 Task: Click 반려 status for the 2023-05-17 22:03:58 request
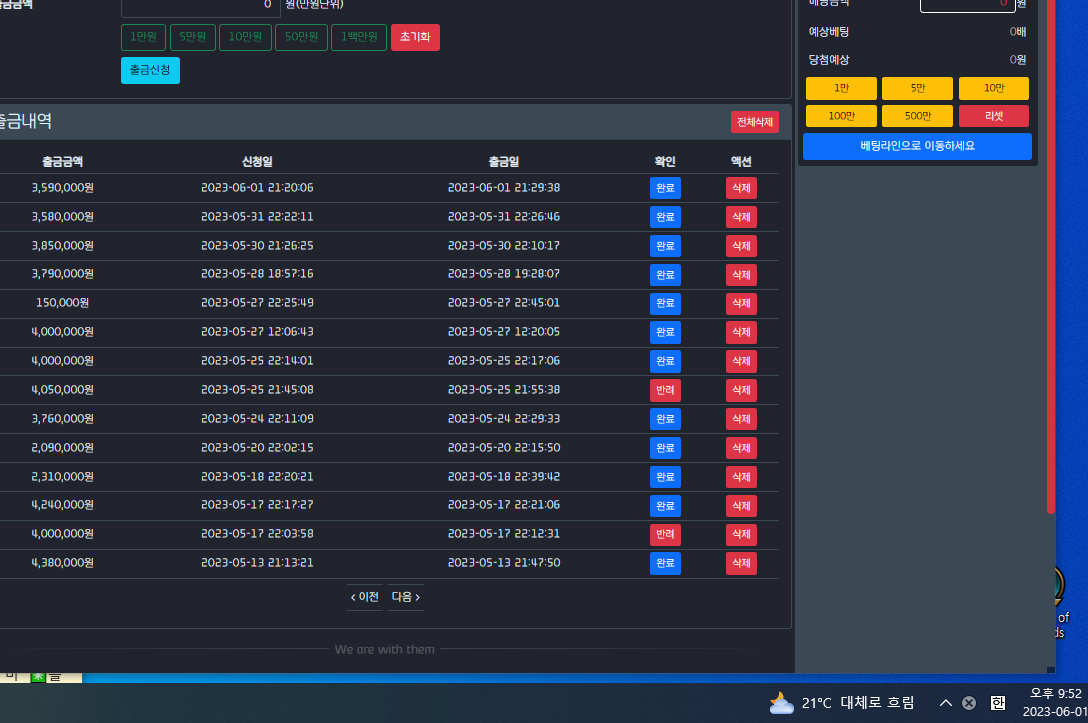point(665,534)
